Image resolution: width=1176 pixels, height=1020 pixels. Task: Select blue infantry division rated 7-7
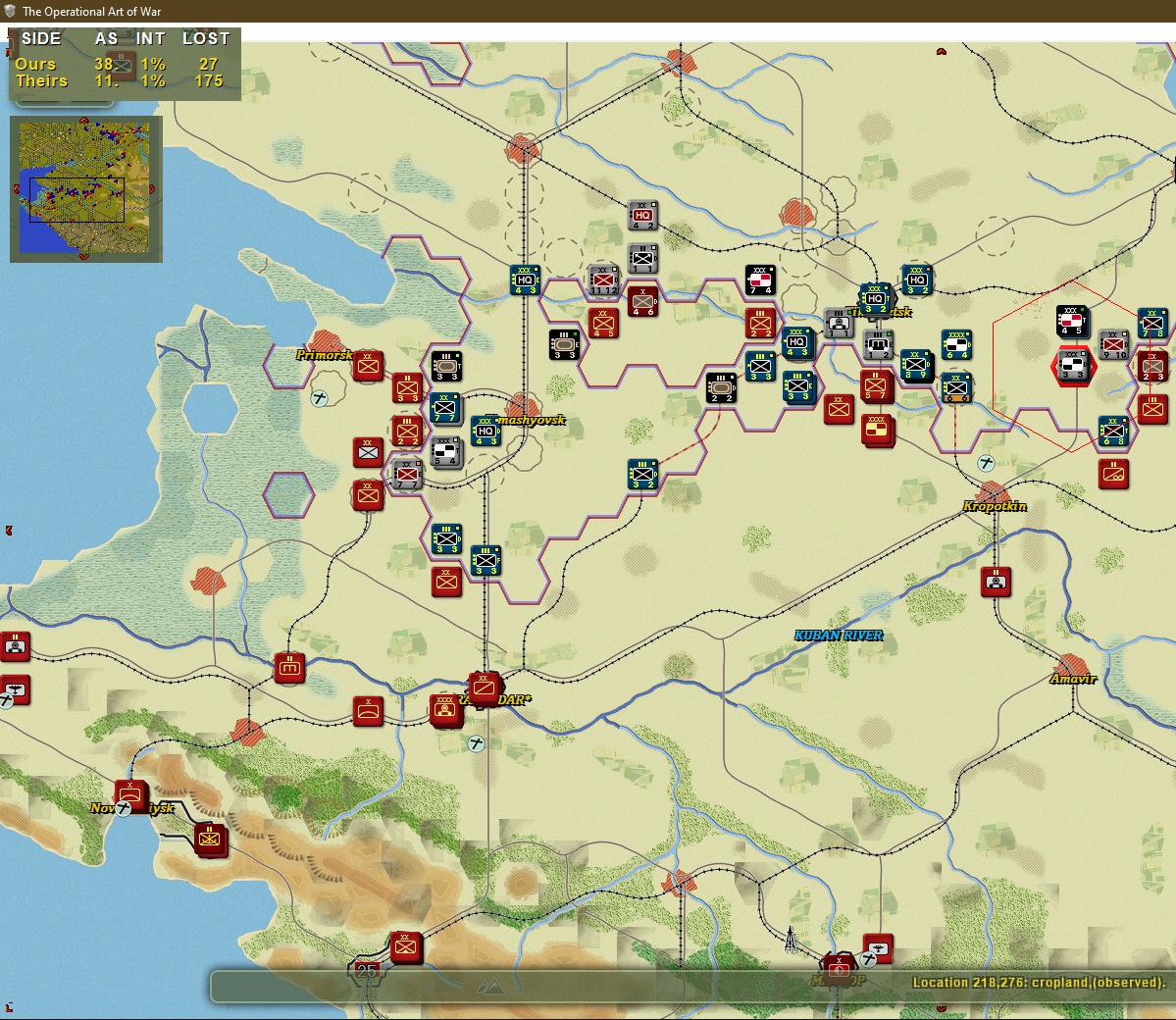click(445, 409)
